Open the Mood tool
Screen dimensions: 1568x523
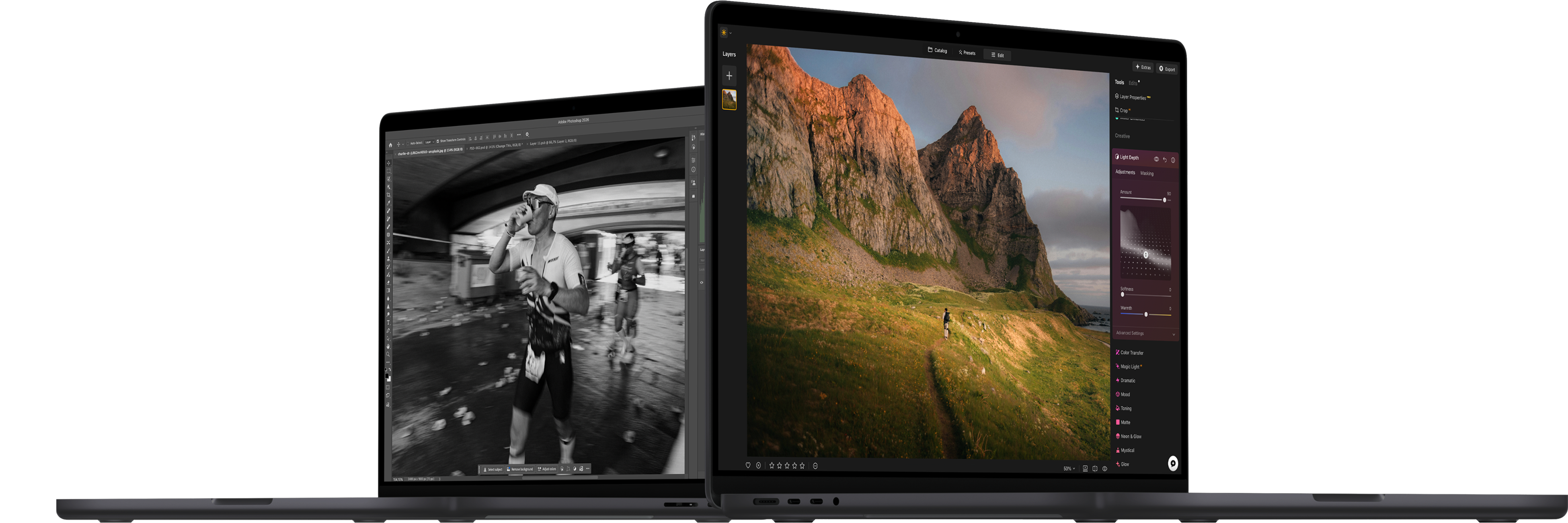[1123, 395]
